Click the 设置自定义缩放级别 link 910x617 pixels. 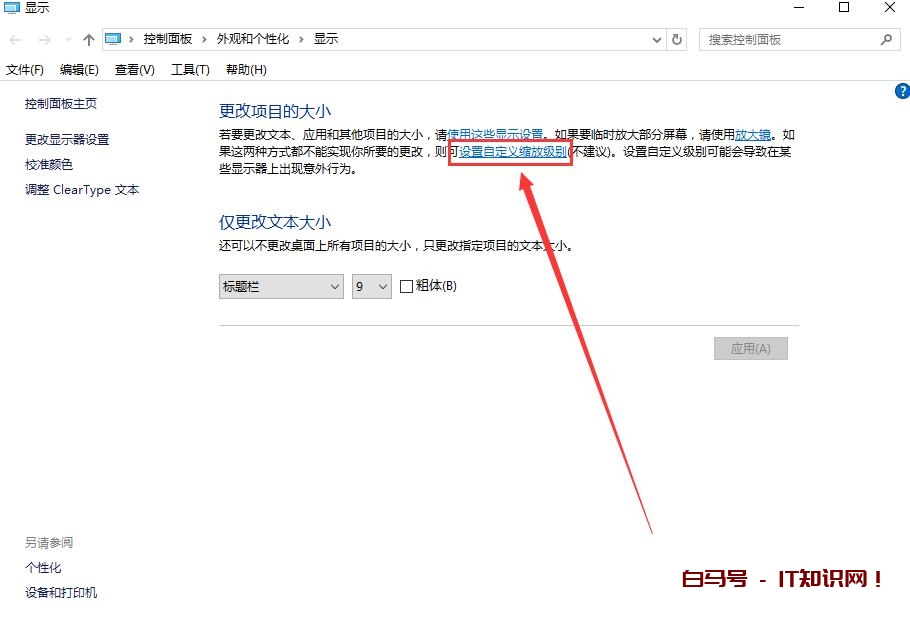pyautogui.click(x=513, y=152)
